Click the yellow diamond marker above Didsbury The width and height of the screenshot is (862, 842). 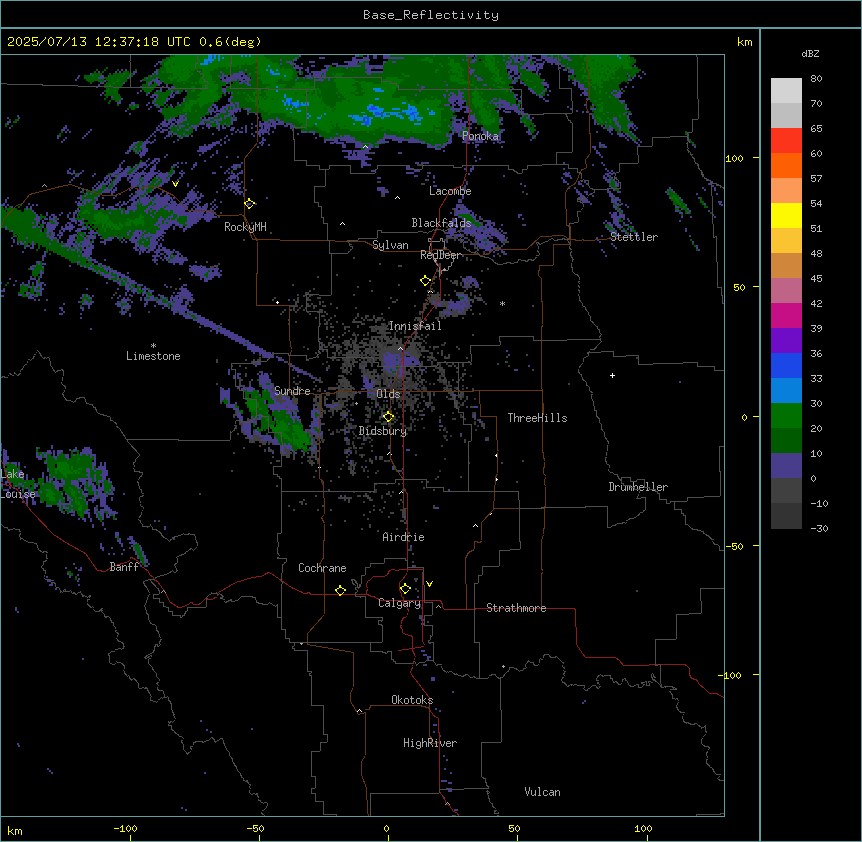coord(388,417)
